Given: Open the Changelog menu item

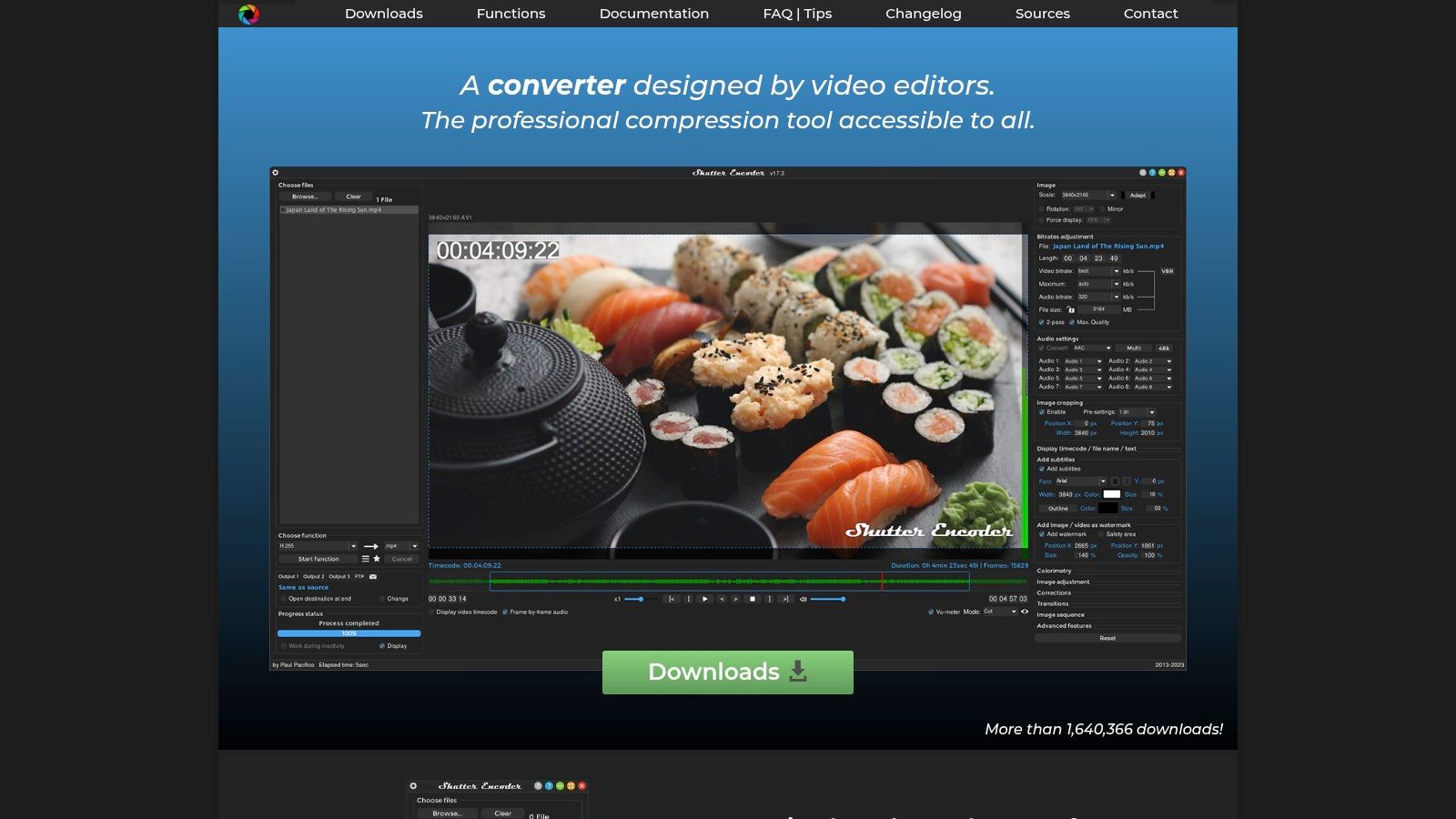Looking at the screenshot, I should point(924,14).
